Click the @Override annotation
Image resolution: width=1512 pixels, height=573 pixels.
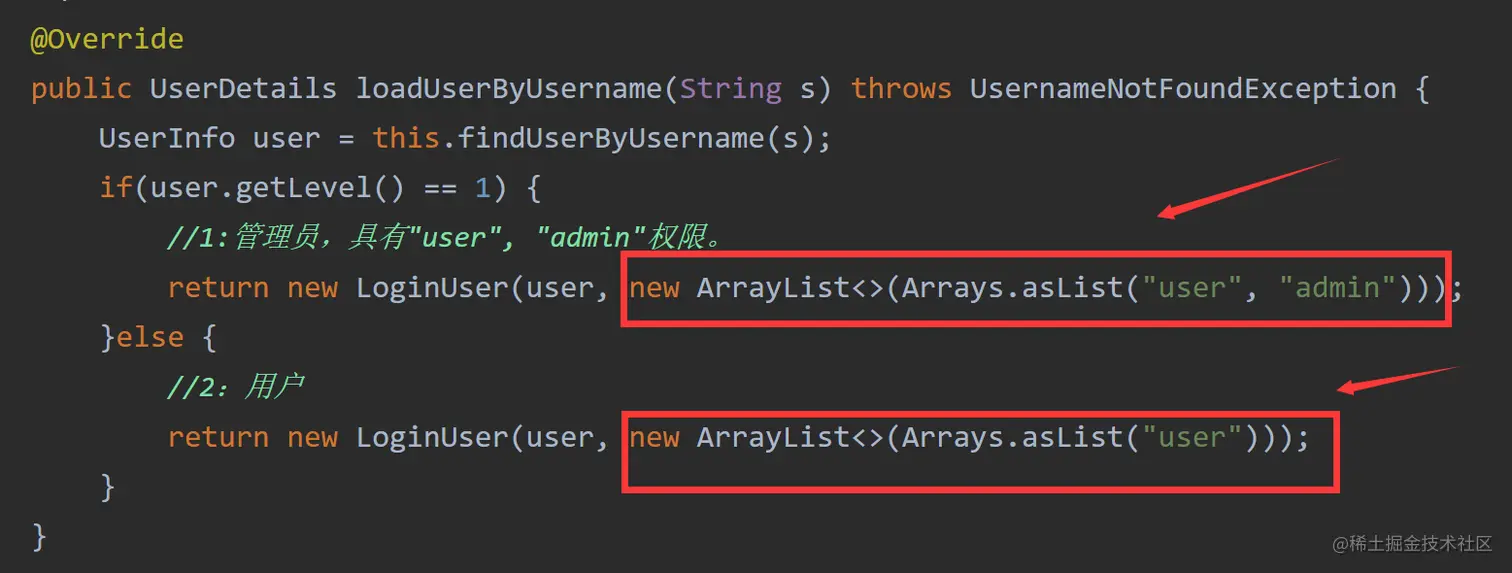pos(107,40)
